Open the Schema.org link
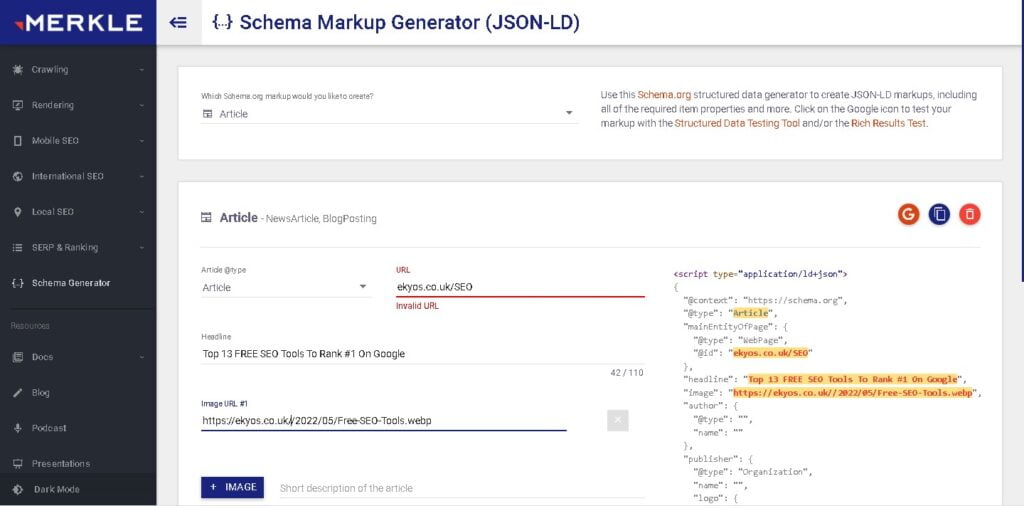This screenshot has width=1024, height=506. (x=665, y=95)
